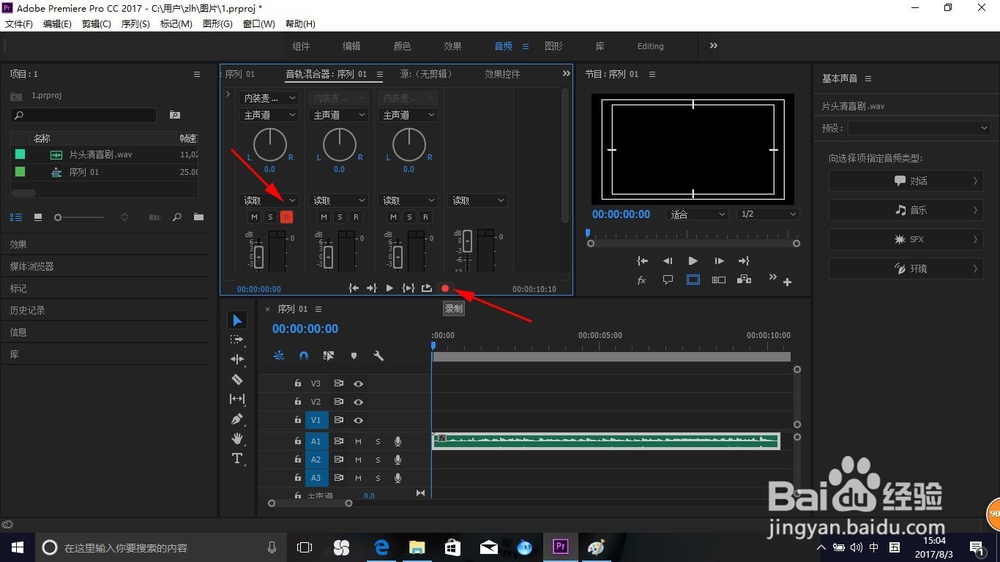This screenshot has height=562, width=1000.
Task: Open the Window menu
Action: 259,24
